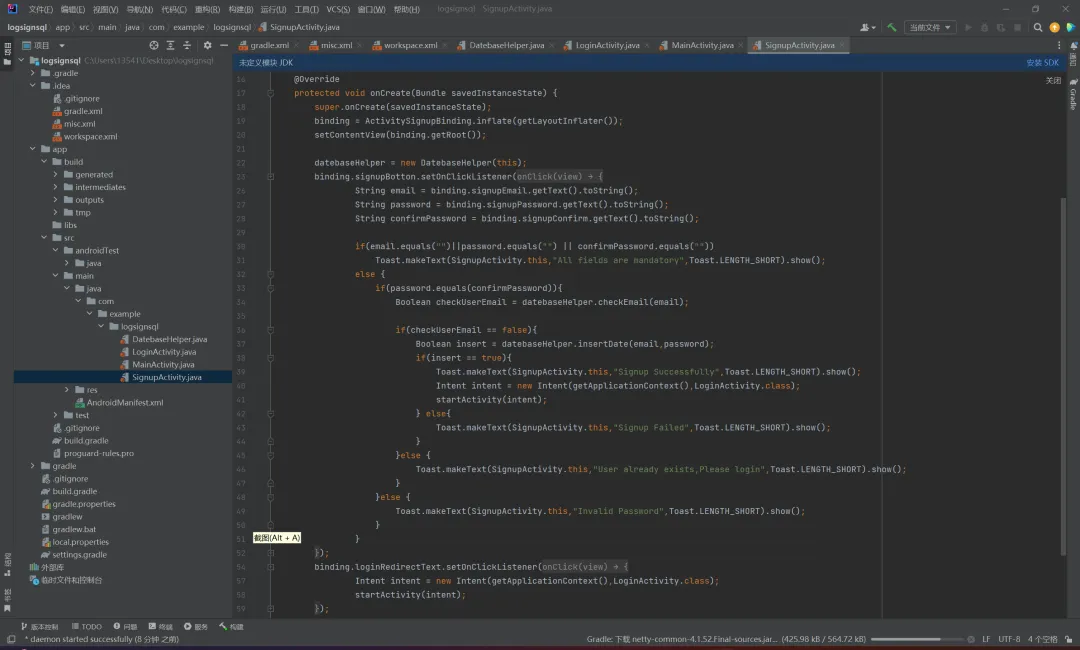Select DatebaseHelper.java in project tree
The height and width of the screenshot is (650, 1080).
(x=169, y=339)
